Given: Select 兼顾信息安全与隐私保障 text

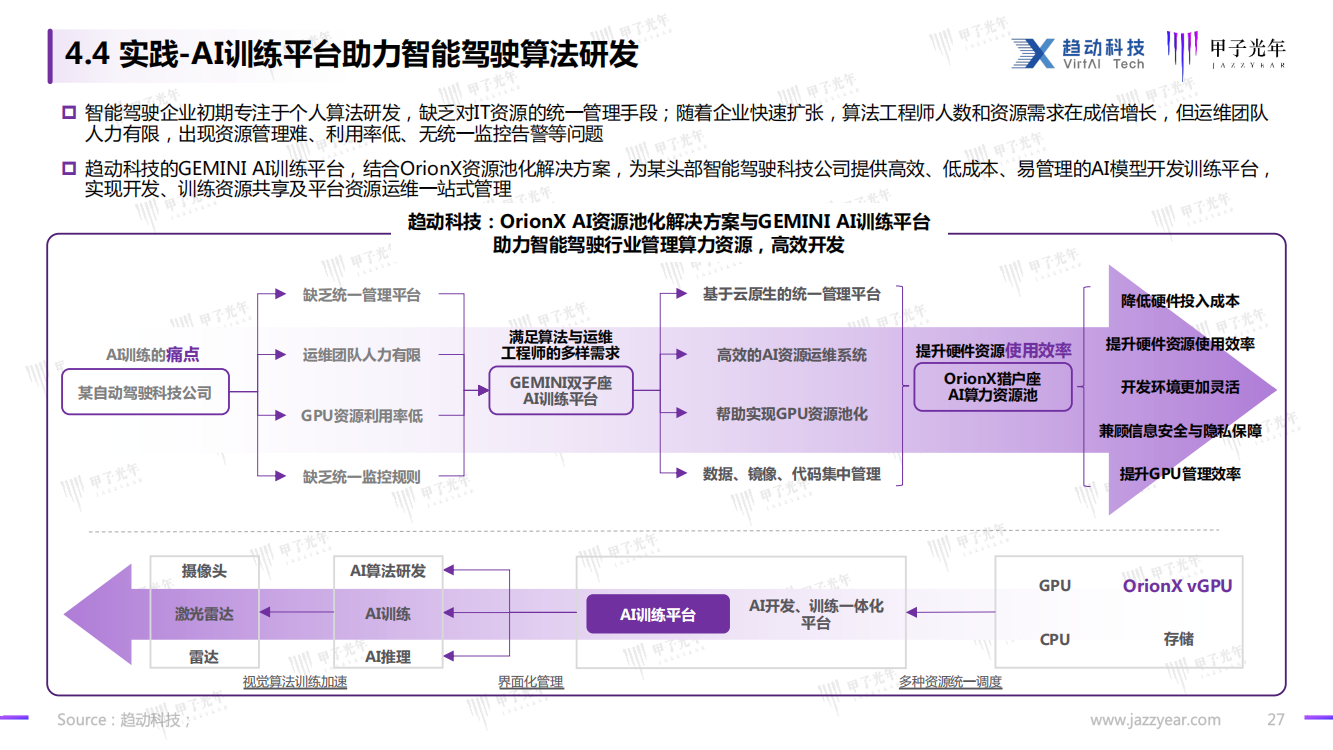Looking at the screenshot, I should [1180, 431].
